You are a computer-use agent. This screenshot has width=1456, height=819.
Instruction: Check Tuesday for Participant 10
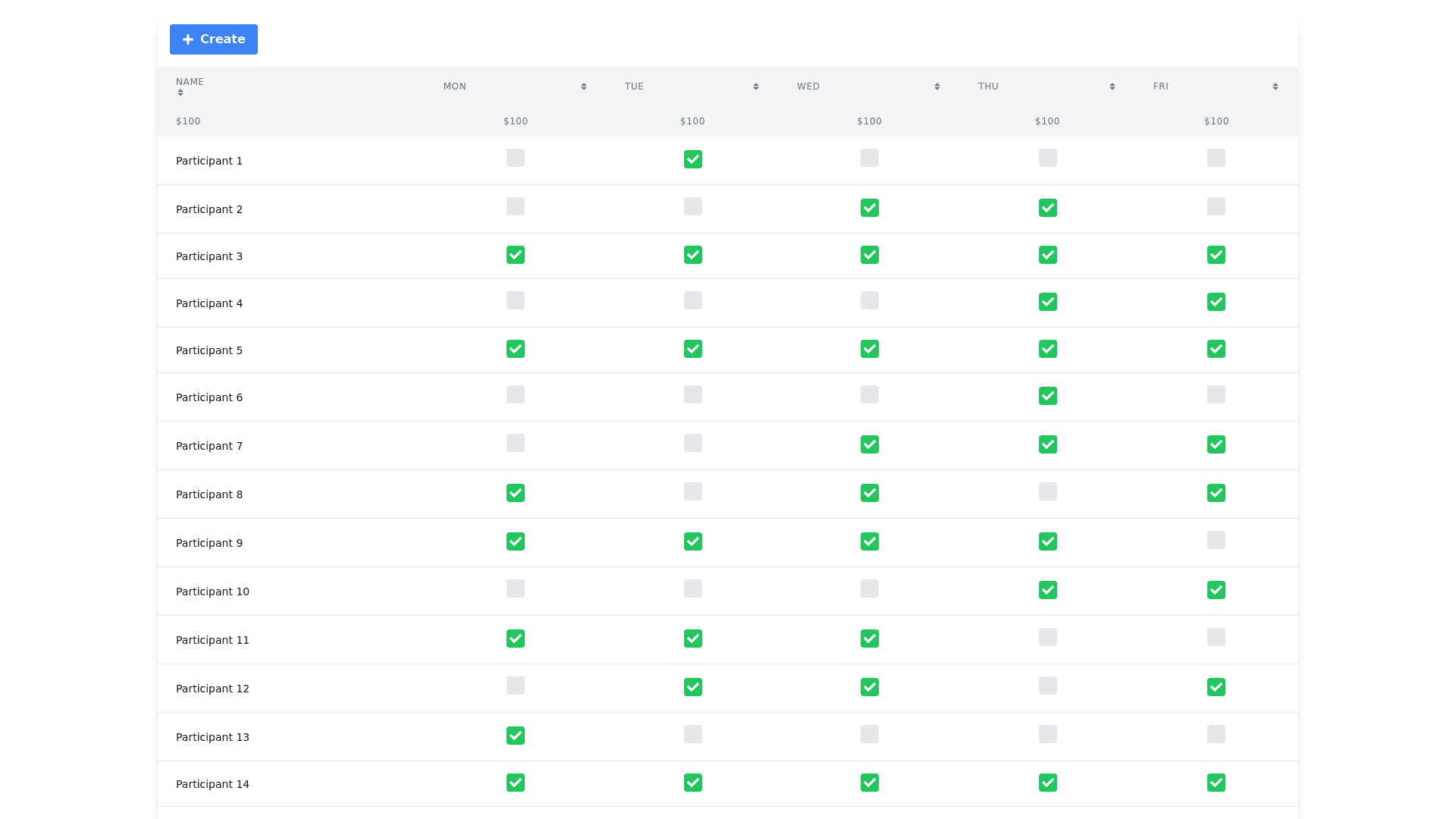tap(692, 588)
